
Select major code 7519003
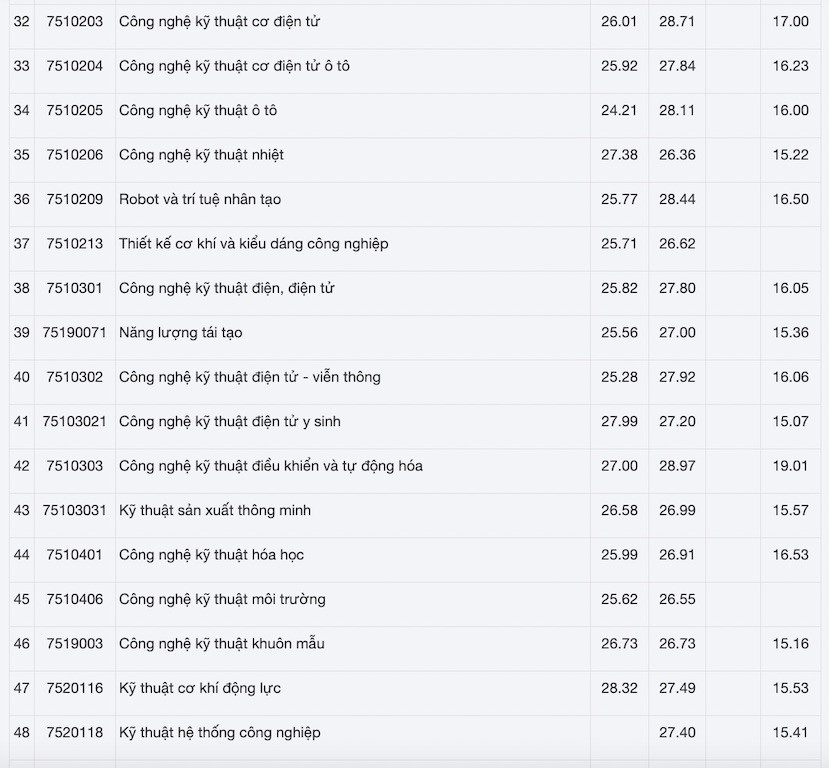pos(75,643)
